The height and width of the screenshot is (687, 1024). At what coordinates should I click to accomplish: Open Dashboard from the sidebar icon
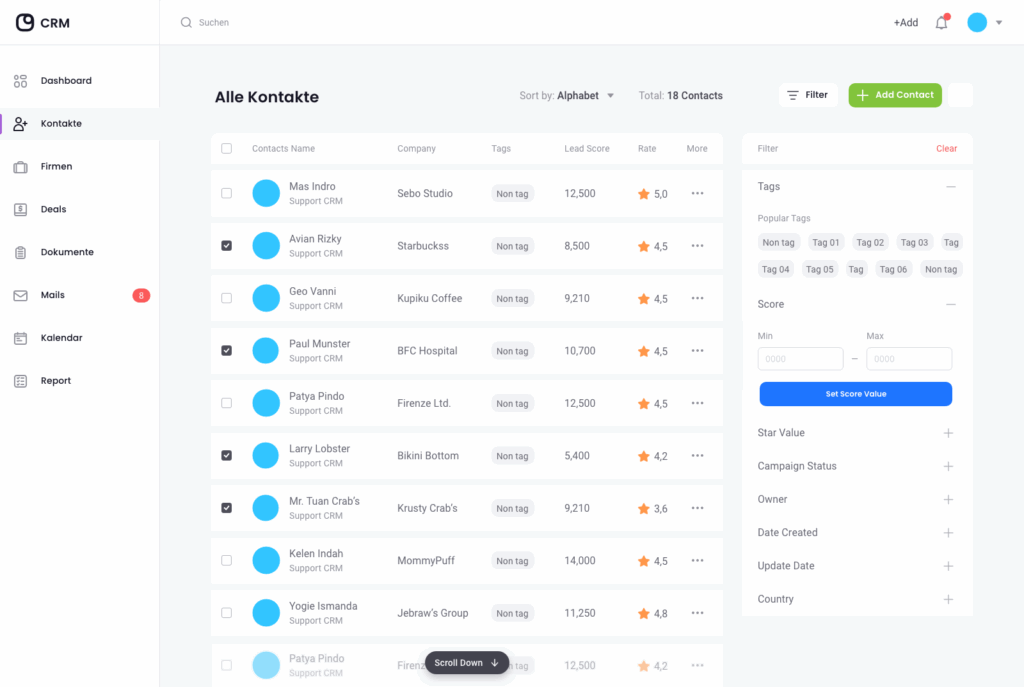coord(20,81)
